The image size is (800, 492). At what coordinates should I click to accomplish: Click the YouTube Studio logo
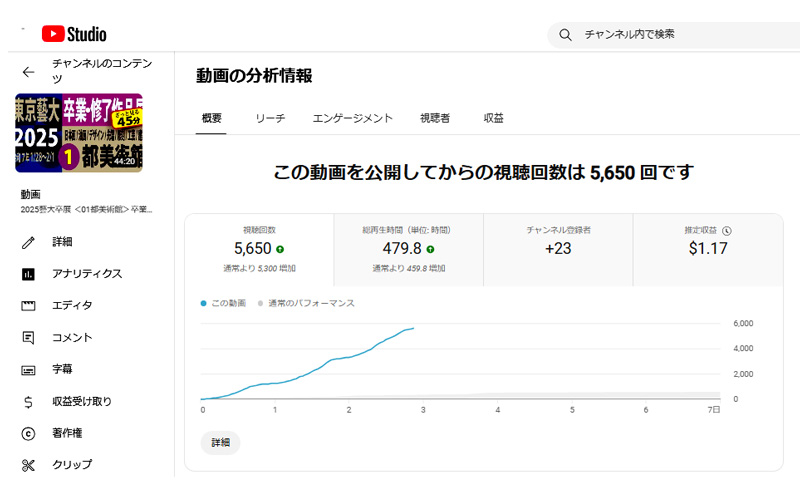pyautogui.click(x=74, y=34)
